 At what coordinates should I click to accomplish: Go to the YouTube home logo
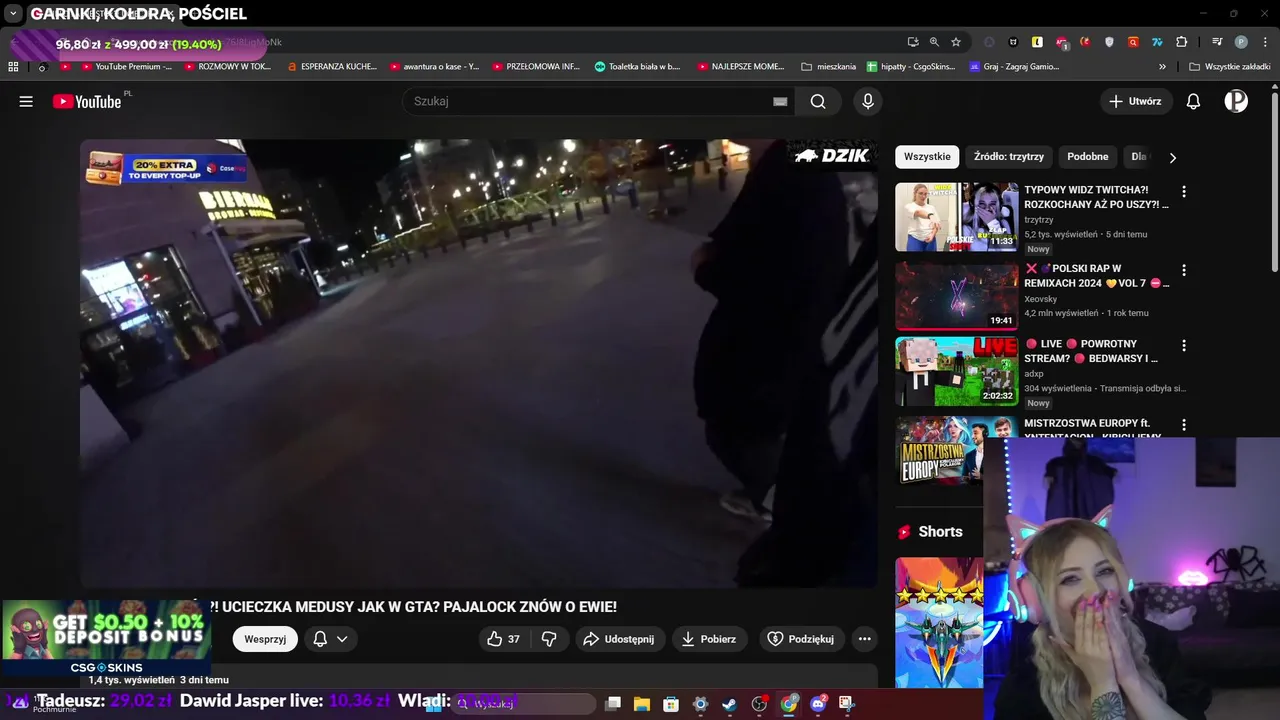pyautogui.click(x=87, y=101)
